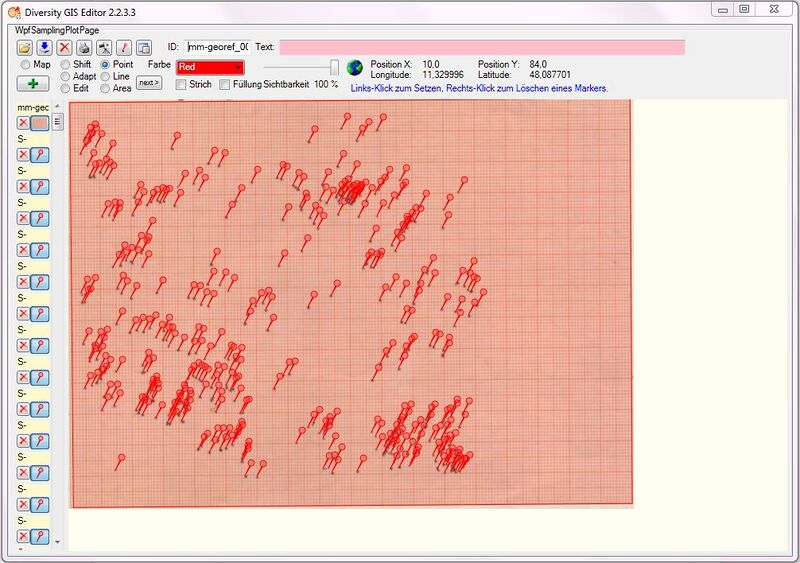Screen dimensions: 800x563
Task: Click the Sichtbarkeit transparency slider handle
Action: tap(334, 67)
